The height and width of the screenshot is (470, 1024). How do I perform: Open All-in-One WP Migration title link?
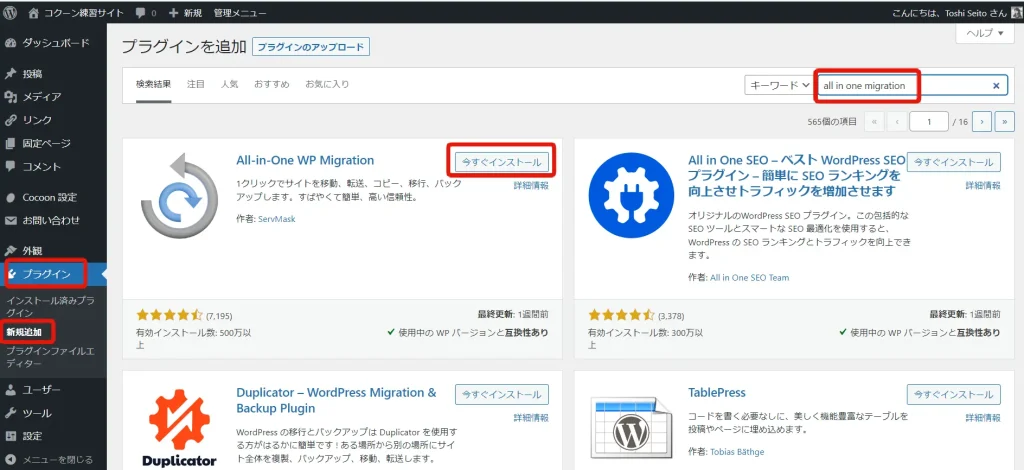click(305, 160)
